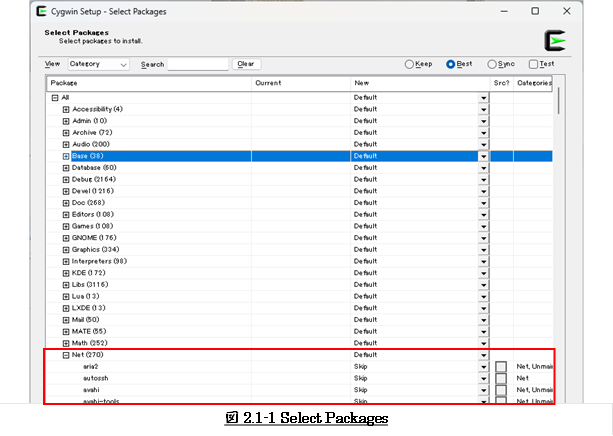The width and height of the screenshot is (613, 436).
Task: Maximize the Cygwin Setup window
Action: (535, 11)
